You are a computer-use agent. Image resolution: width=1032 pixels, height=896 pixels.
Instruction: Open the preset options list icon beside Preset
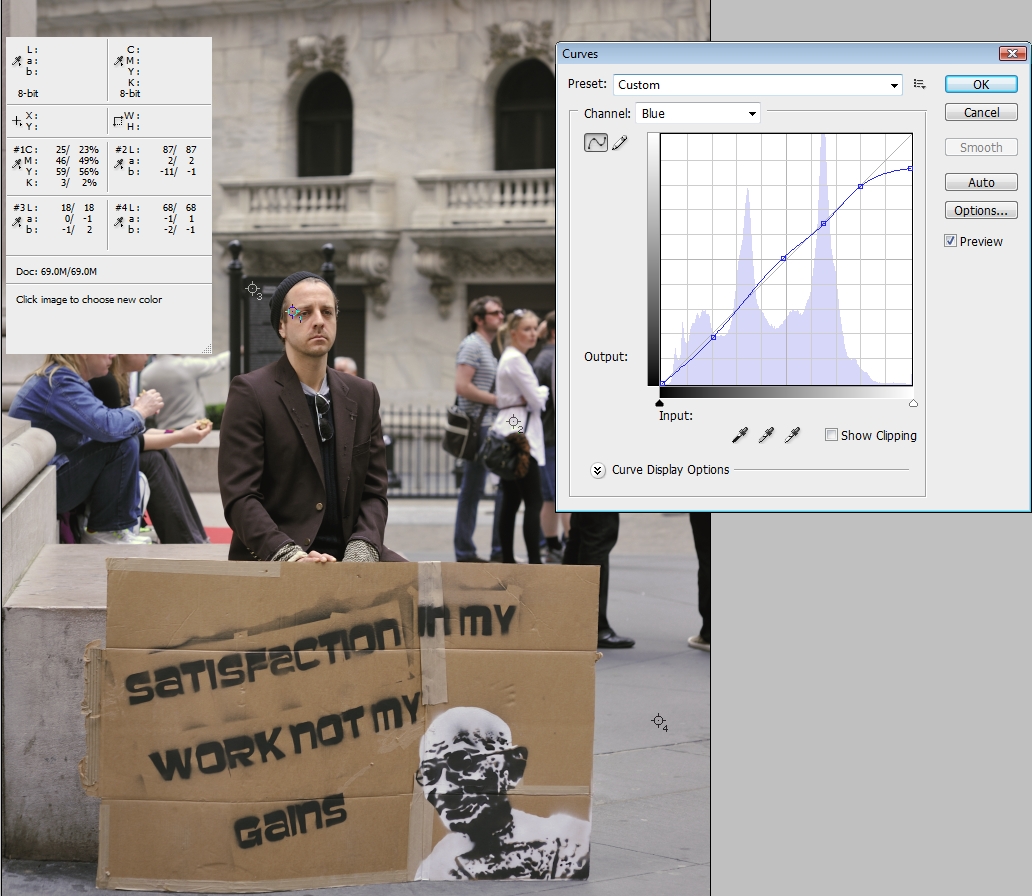[x=920, y=85]
